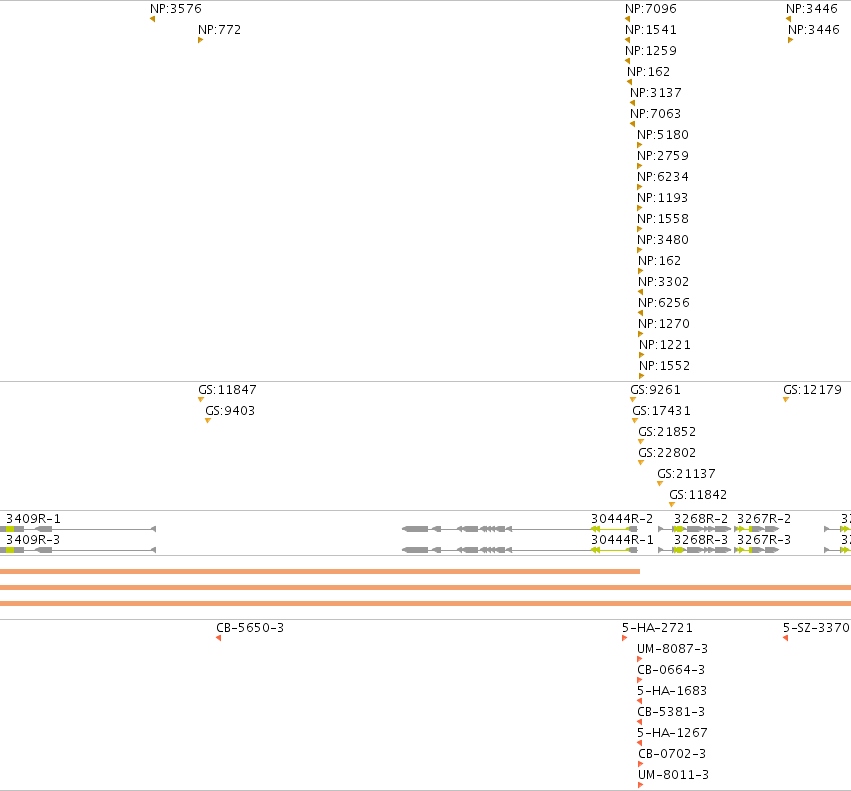Click the 5-HA-1267 feature label

pyautogui.click(x=672, y=733)
